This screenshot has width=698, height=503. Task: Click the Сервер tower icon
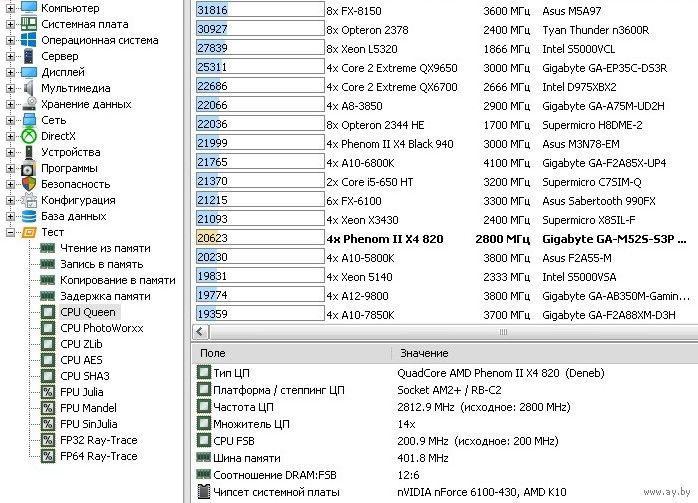tap(29, 56)
